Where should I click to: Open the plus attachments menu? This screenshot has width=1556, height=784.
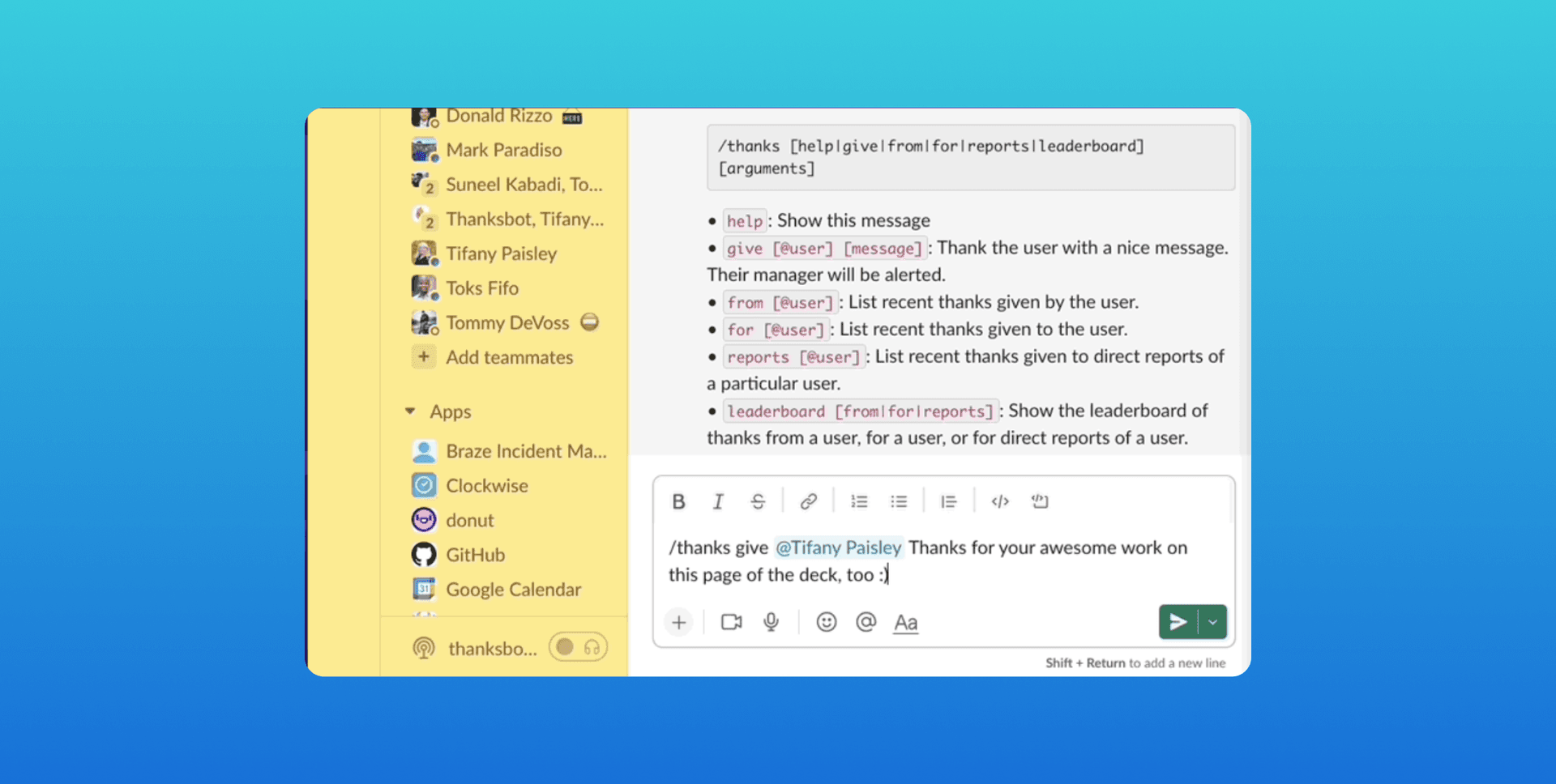(679, 622)
